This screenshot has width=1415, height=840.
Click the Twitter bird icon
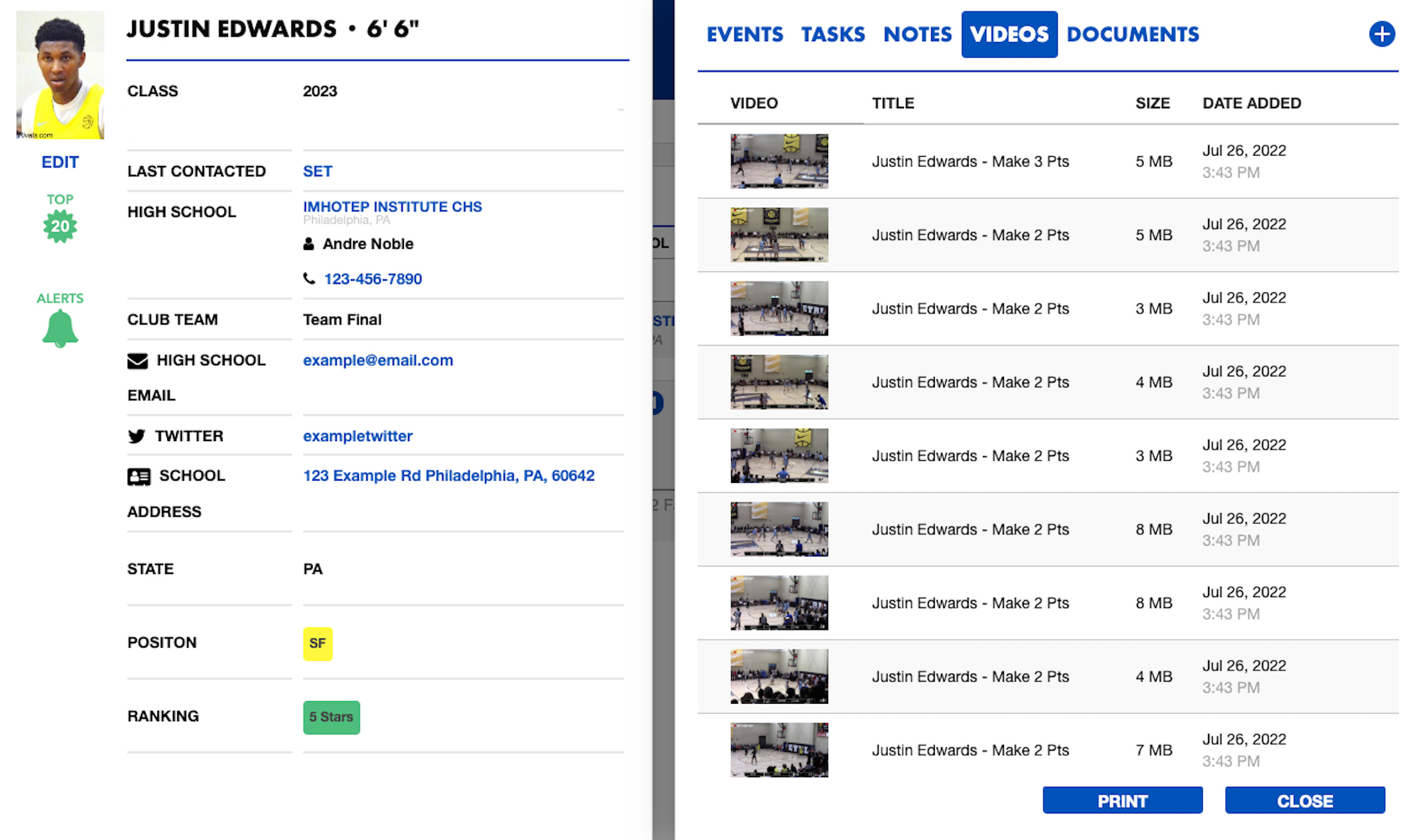[x=136, y=436]
